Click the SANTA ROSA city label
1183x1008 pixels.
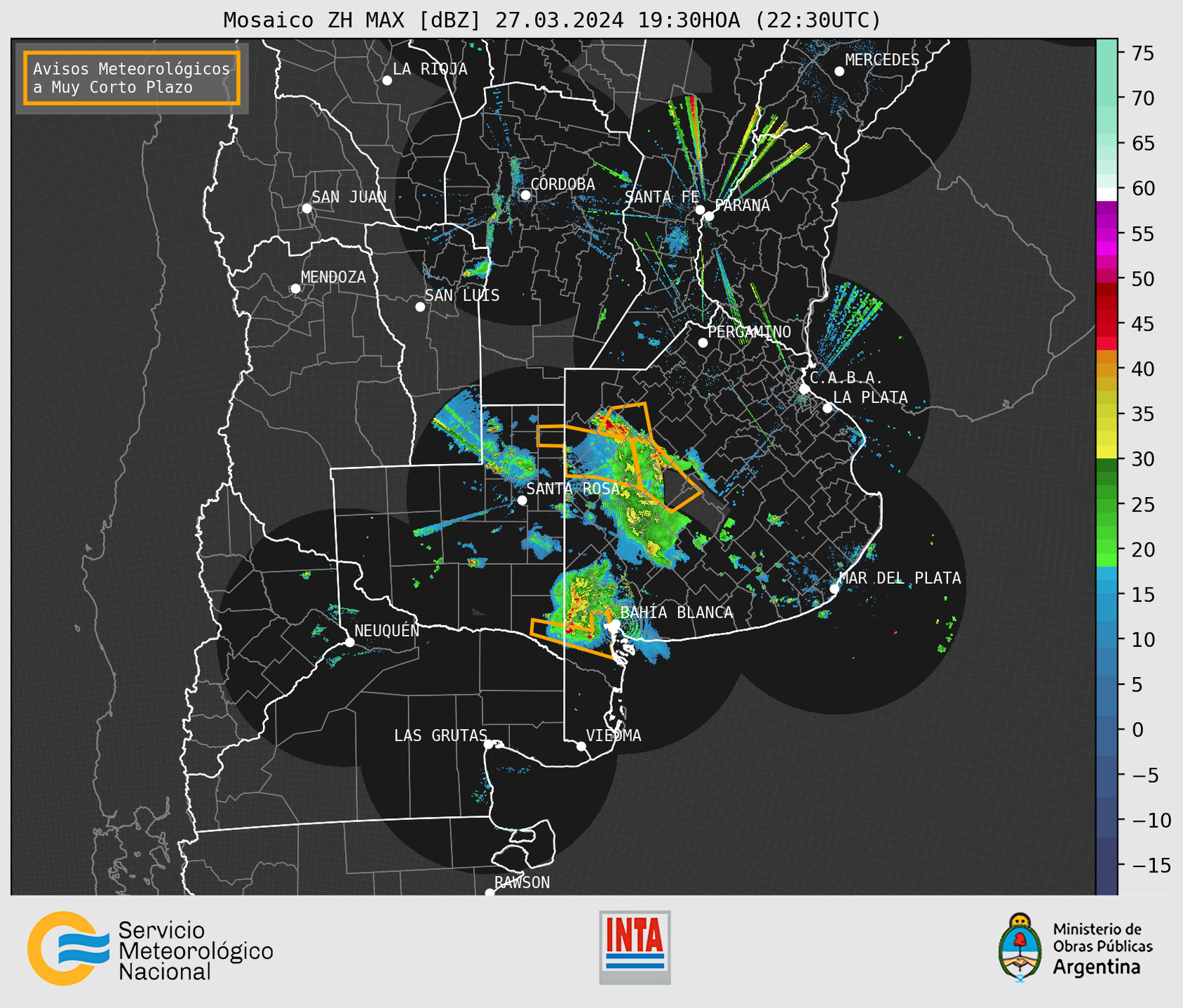point(573,489)
